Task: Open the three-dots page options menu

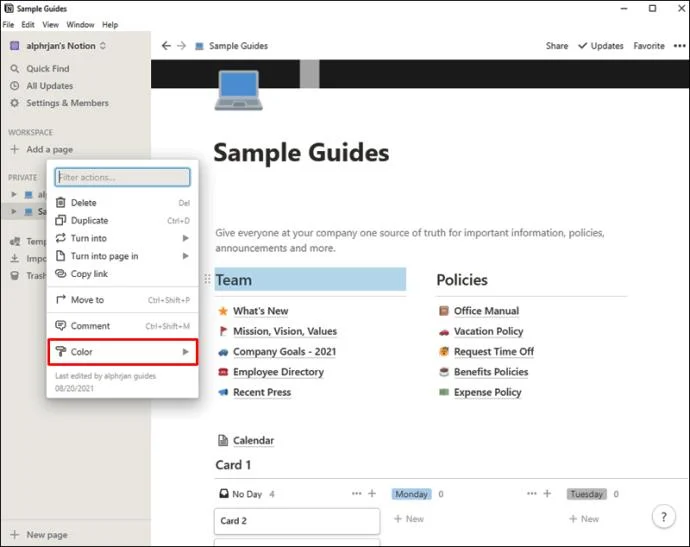Action: point(679,46)
